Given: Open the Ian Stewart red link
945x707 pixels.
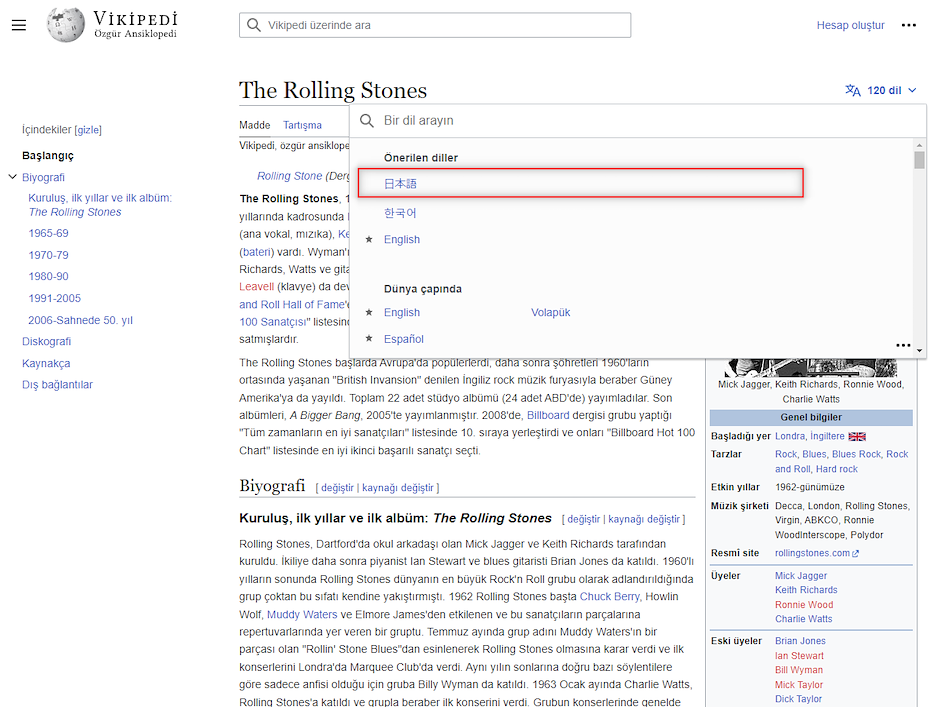Looking at the screenshot, I should pos(799,656).
